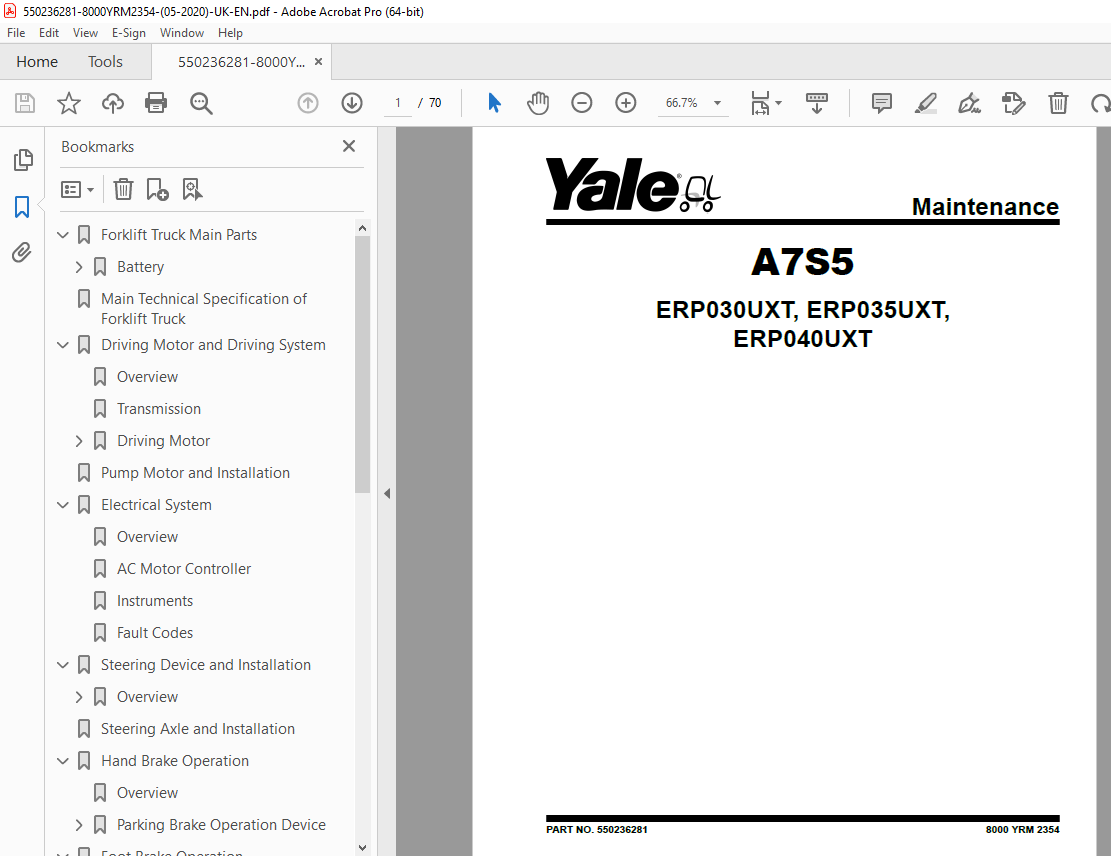1111x856 pixels.
Task: Open the Edit menu
Action: coord(49,33)
